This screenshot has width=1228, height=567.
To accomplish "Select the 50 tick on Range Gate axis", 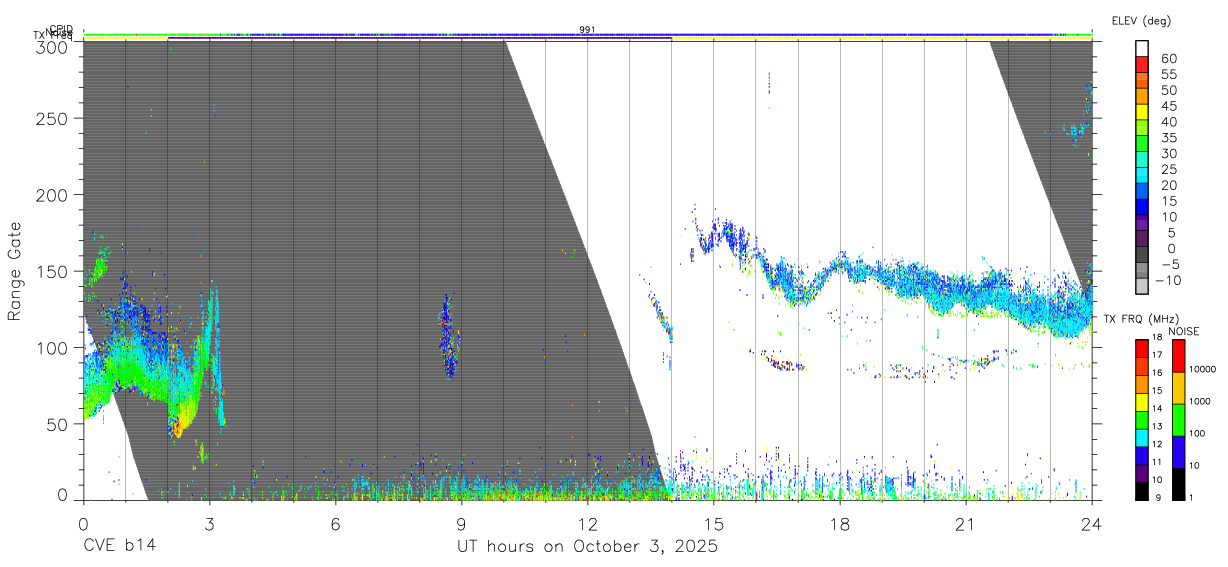I will 58,423.
